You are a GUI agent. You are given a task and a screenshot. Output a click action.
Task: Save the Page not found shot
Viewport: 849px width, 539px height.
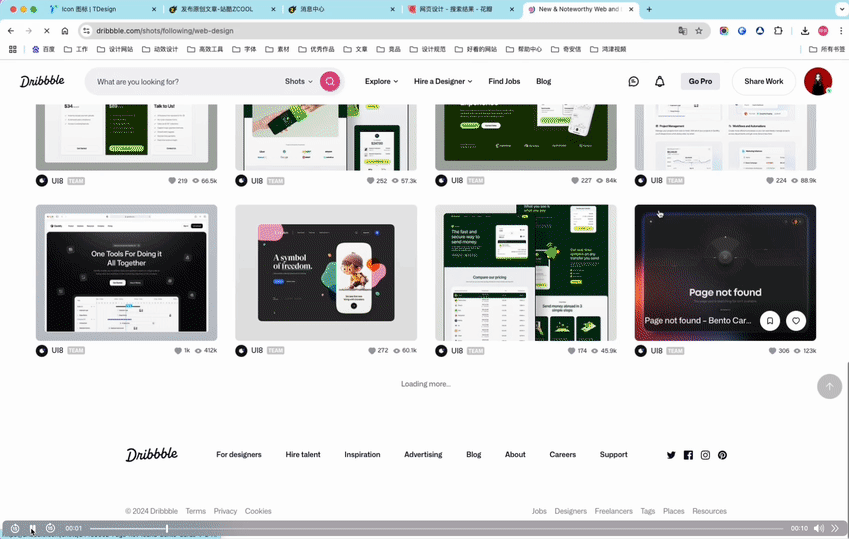tap(769, 321)
